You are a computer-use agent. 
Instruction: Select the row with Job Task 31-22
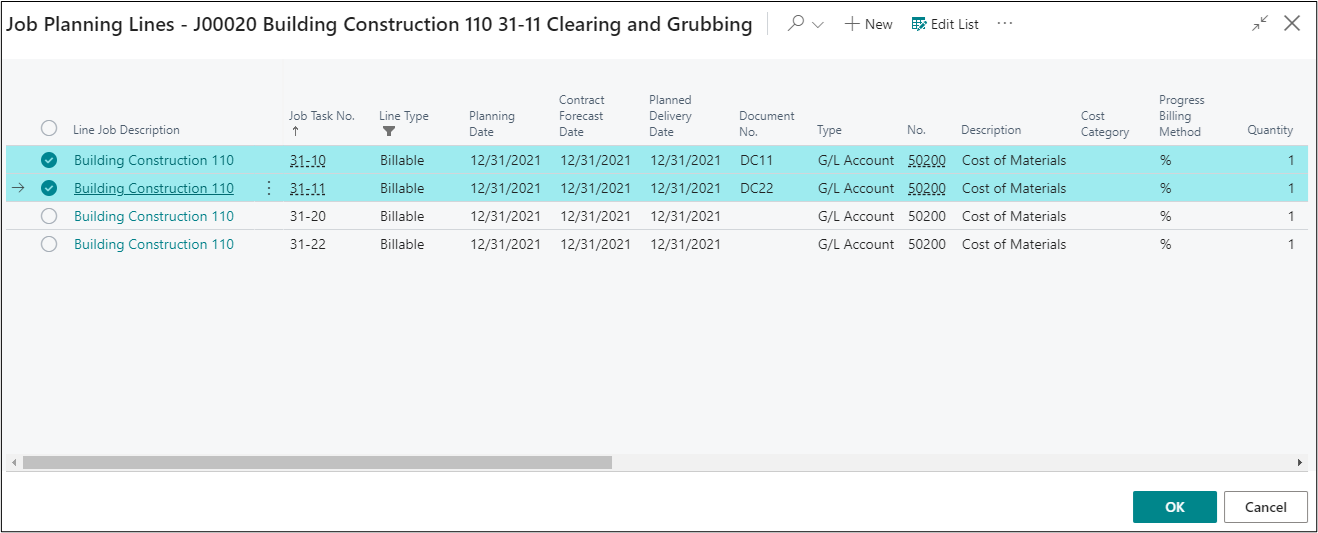coord(49,244)
